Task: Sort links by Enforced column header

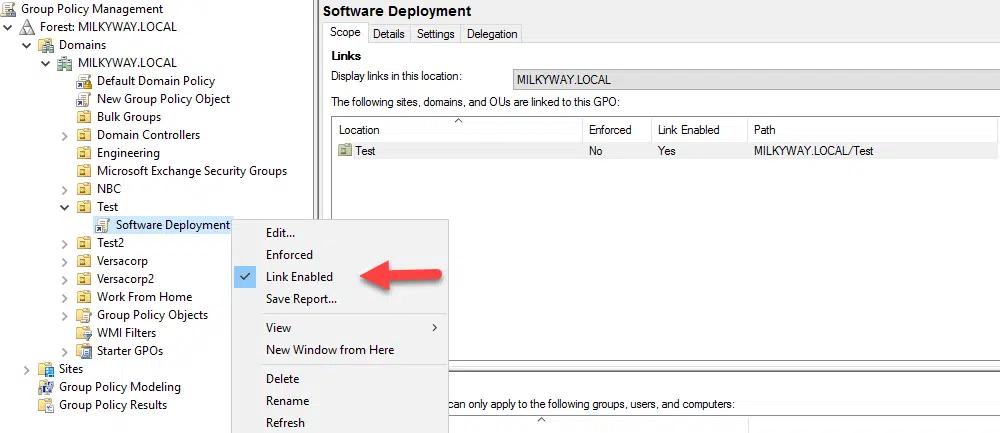Action: tap(616, 129)
